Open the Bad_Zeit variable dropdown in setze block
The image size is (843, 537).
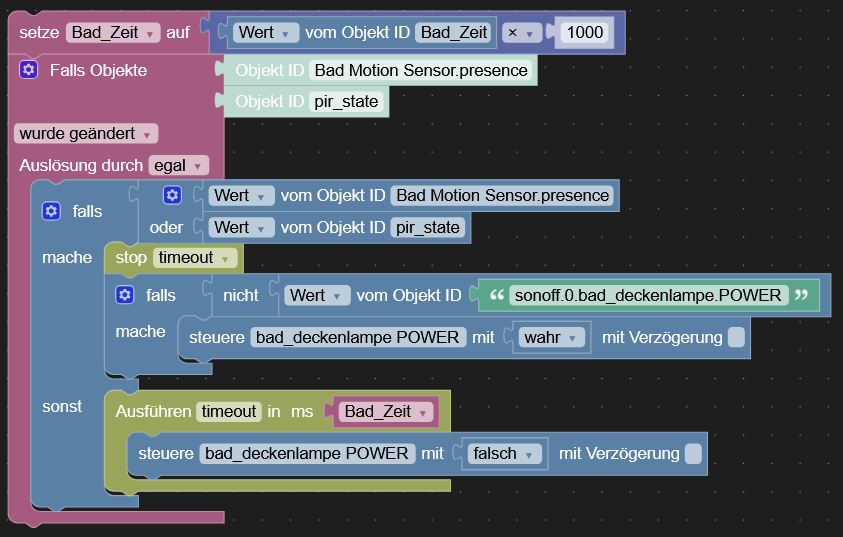tap(113, 32)
